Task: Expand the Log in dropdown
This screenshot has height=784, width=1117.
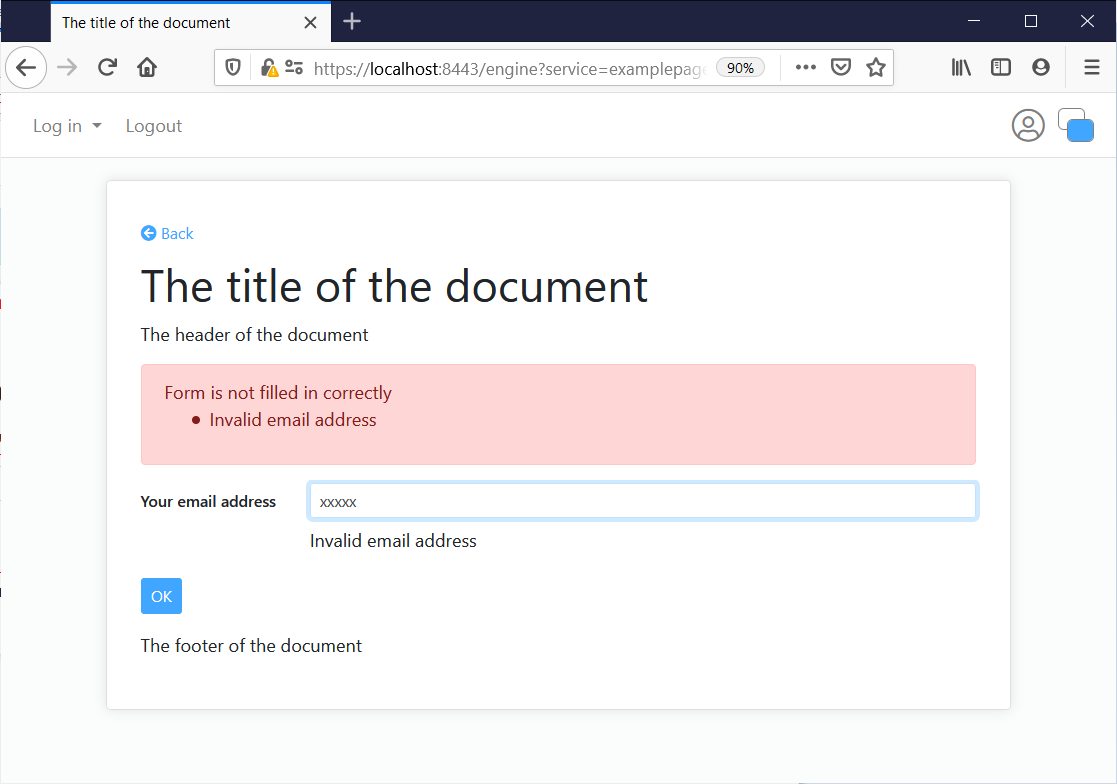Action: pos(67,126)
